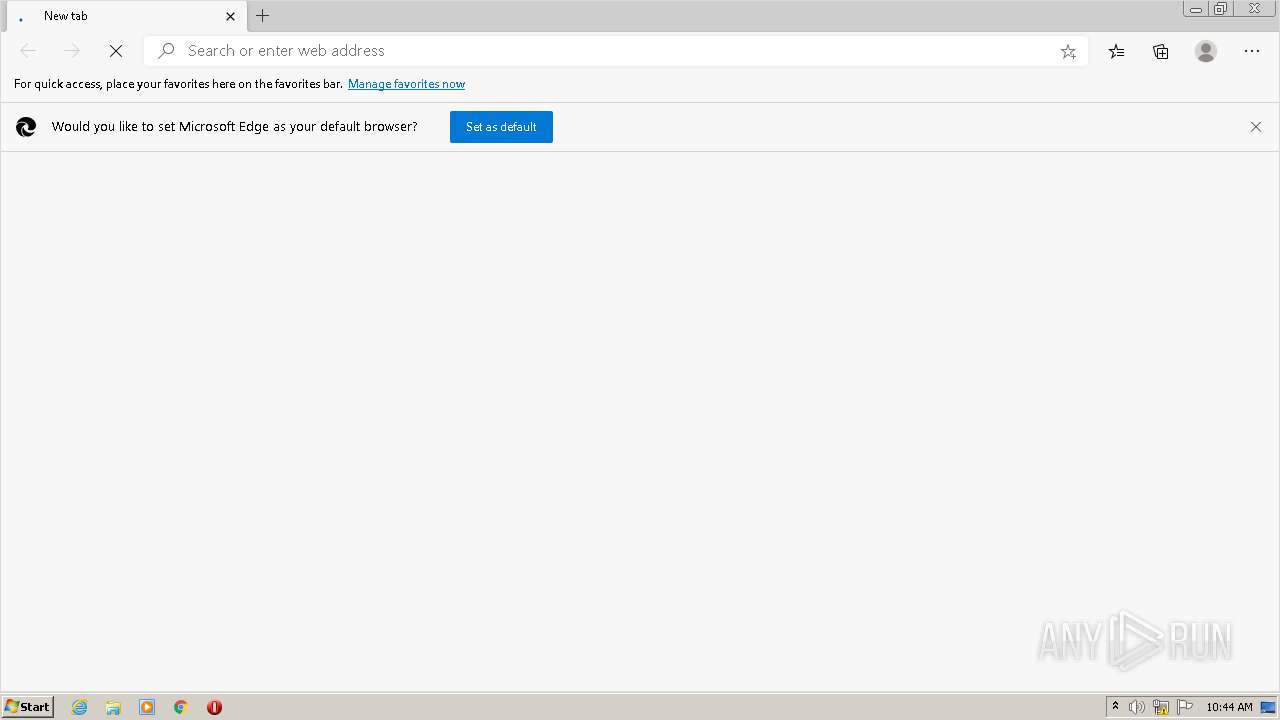Dismiss the default browser prompt
This screenshot has width=1280, height=720.
[x=1256, y=127]
